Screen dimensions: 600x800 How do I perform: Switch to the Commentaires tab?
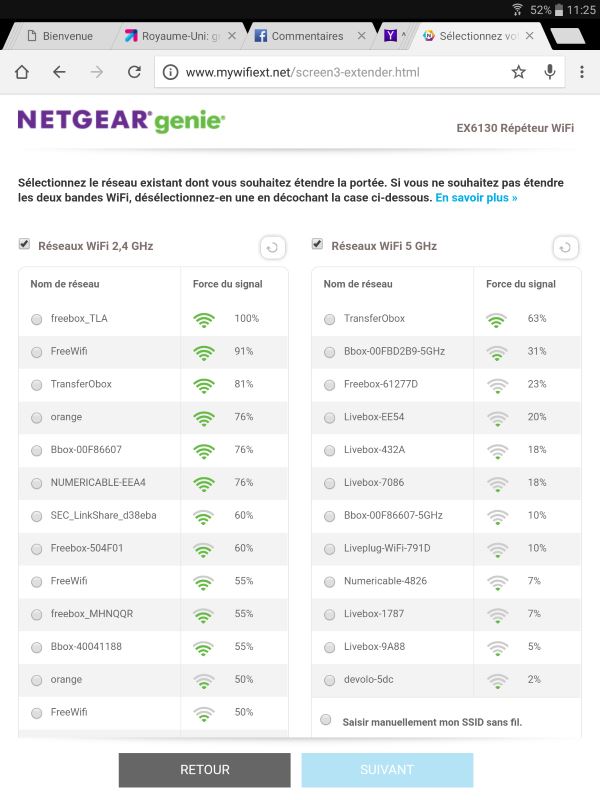coord(307,36)
